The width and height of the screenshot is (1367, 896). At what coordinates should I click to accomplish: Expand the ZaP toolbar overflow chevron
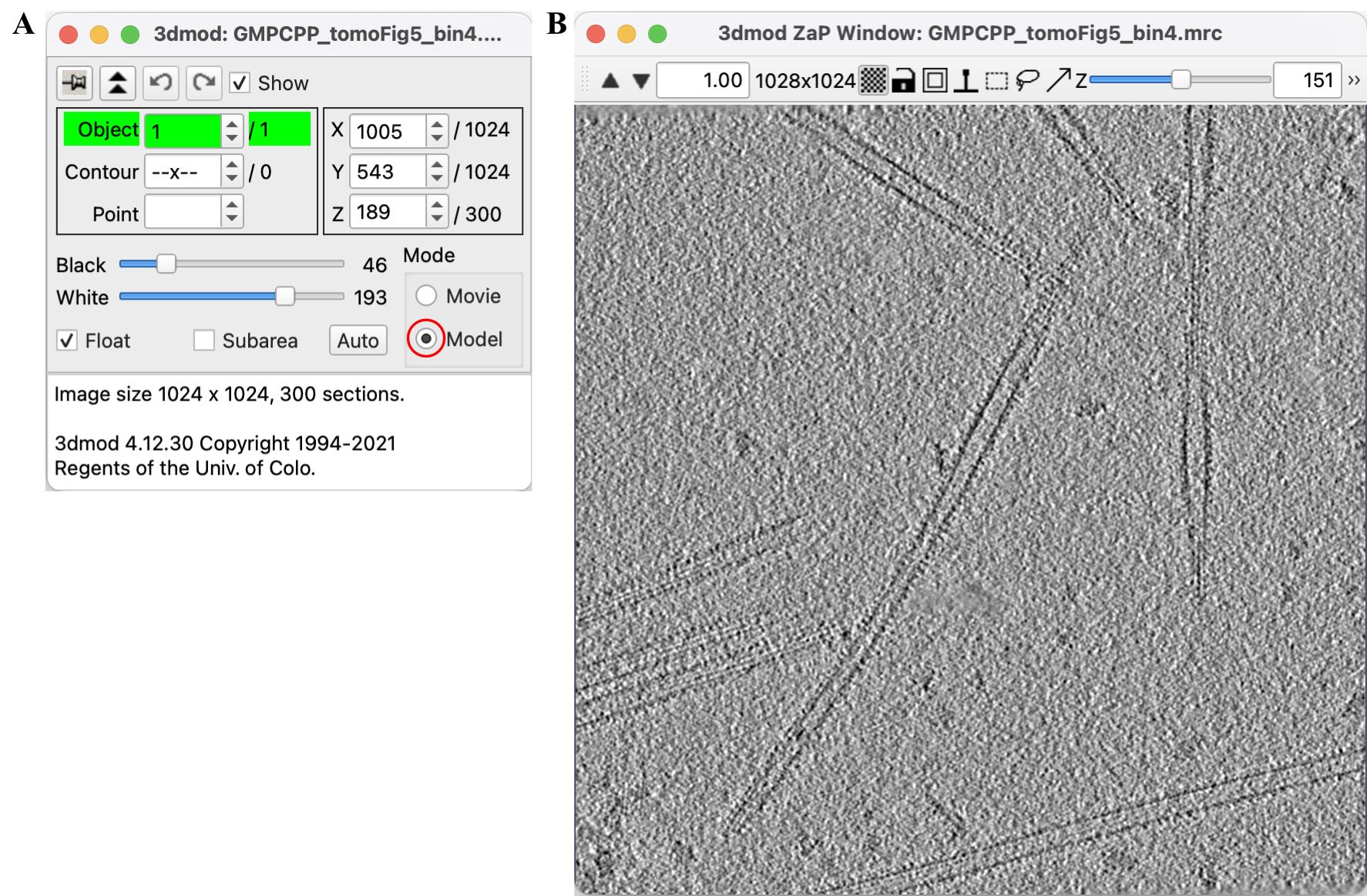[x=1354, y=80]
